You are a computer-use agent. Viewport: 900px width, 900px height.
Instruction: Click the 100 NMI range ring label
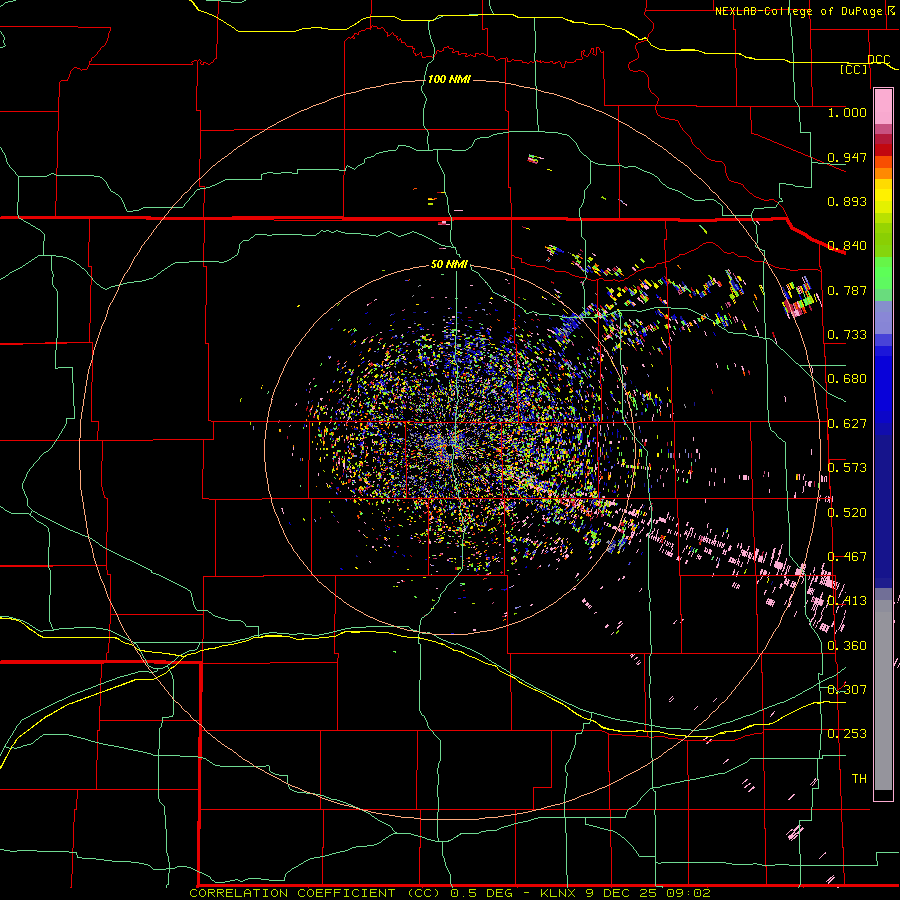pyautogui.click(x=449, y=79)
